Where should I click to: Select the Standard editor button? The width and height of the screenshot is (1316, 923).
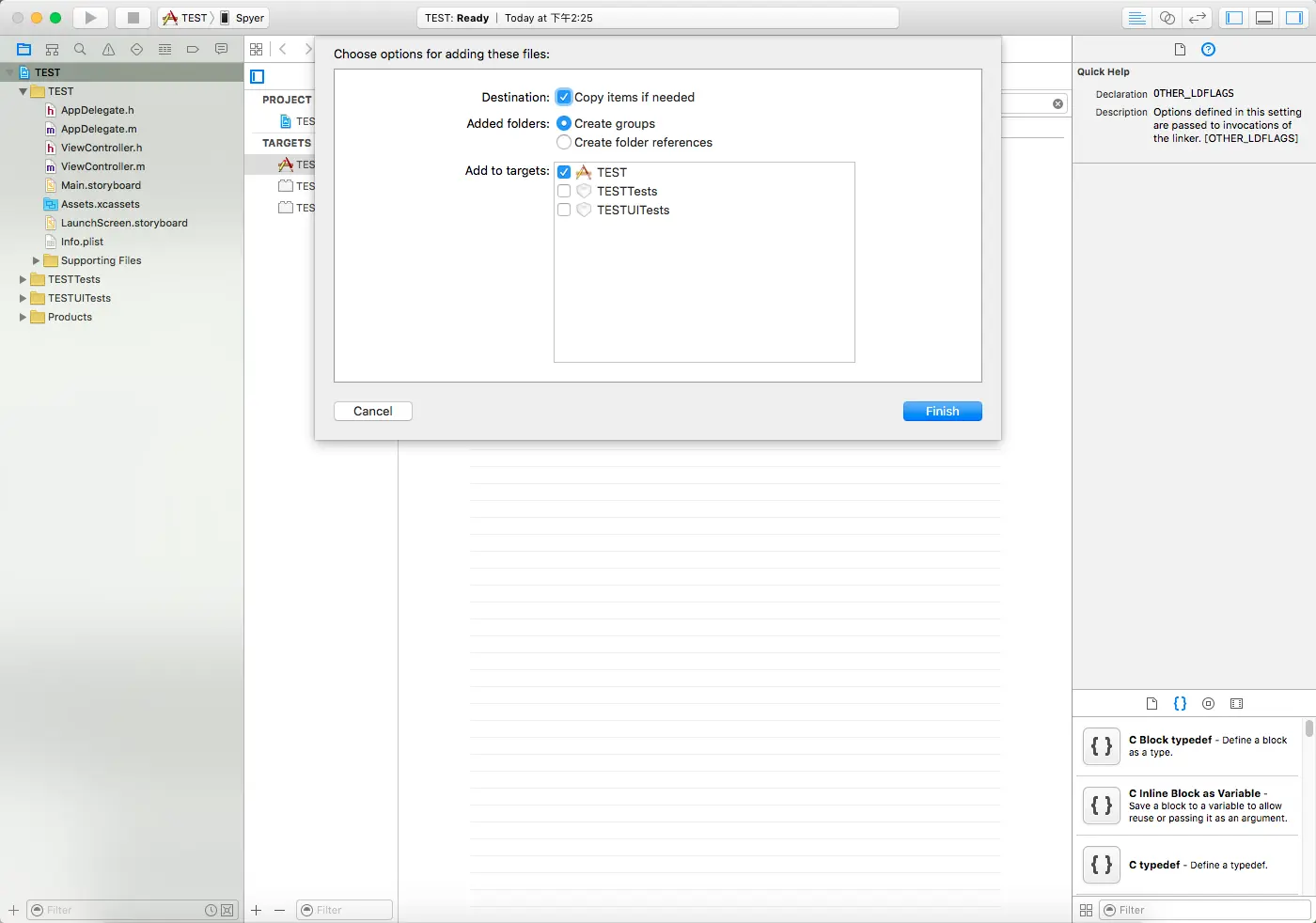pos(1136,18)
